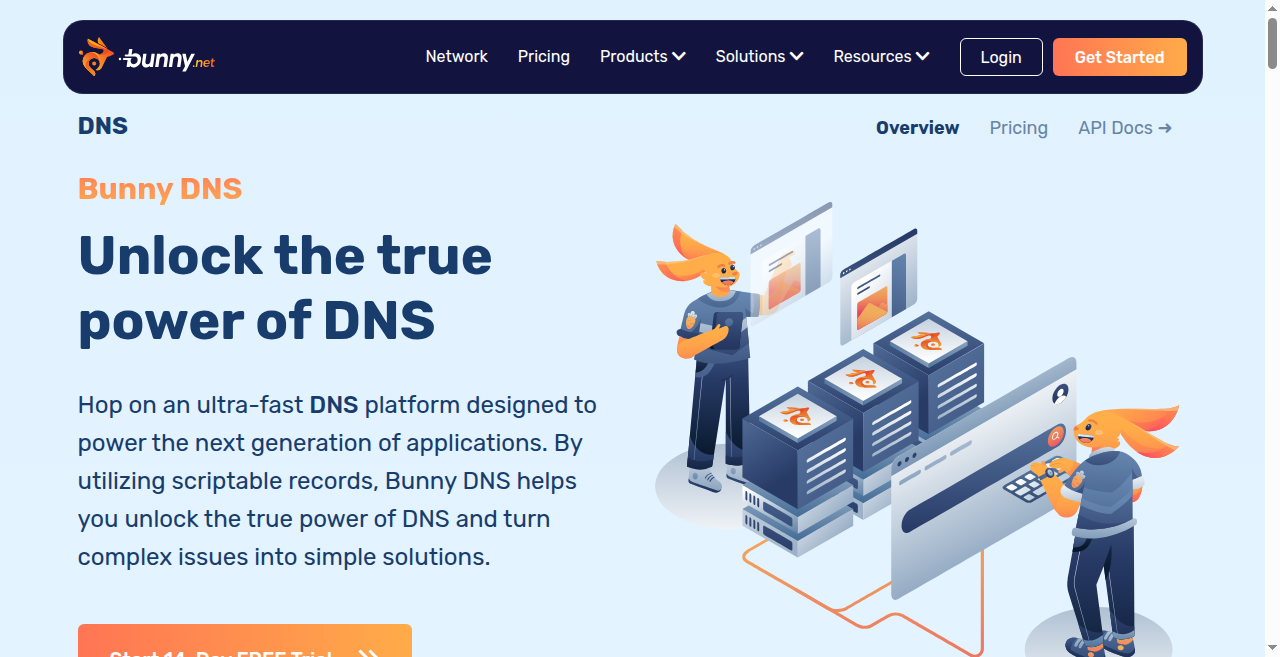The width and height of the screenshot is (1280, 657).
Task: Click the scroll up arrow of page scrollbar
Action: [x=1272, y=8]
